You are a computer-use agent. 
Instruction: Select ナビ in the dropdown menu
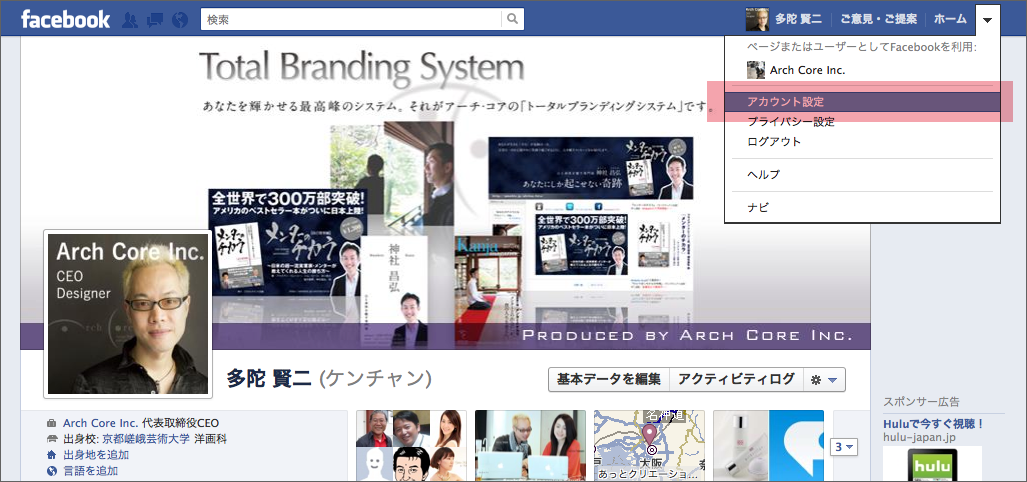pos(863,208)
